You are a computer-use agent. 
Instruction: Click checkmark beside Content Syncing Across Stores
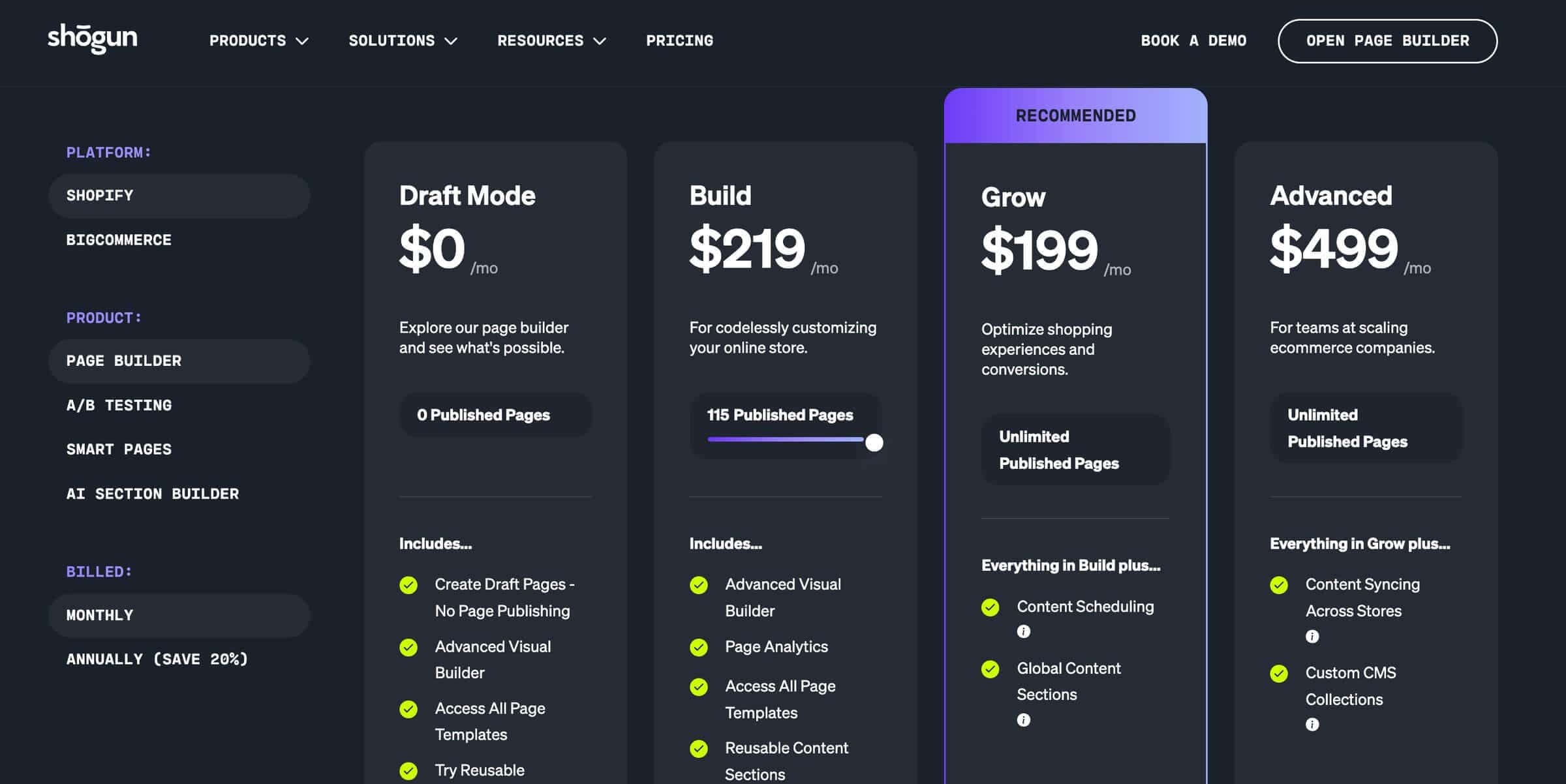click(x=1279, y=585)
